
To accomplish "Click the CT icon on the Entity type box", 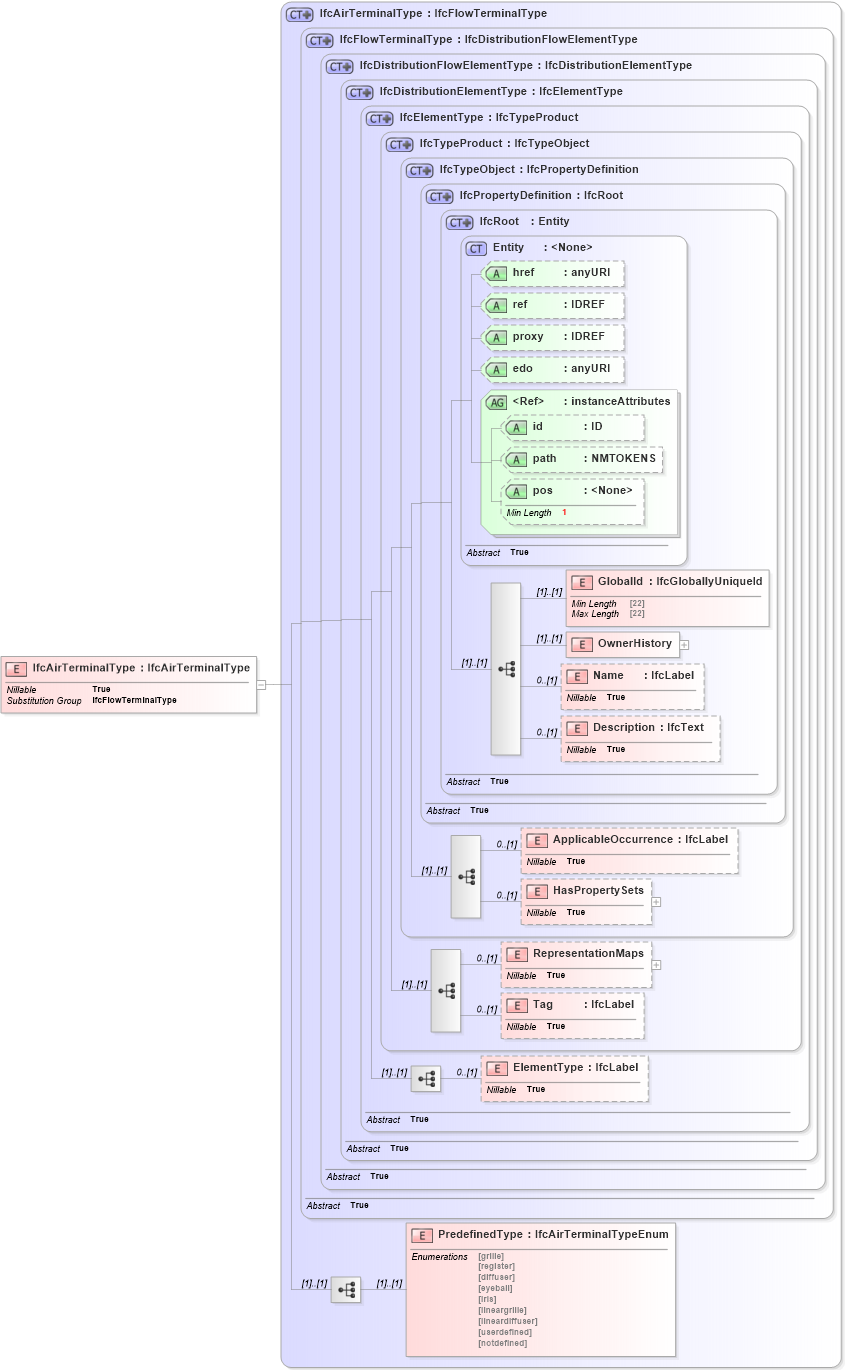I will [x=474, y=247].
